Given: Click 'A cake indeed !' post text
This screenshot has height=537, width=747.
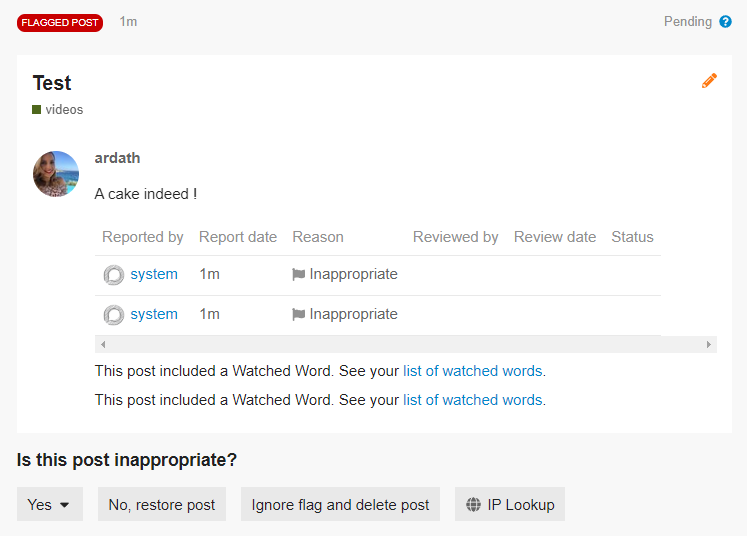Looking at the screenshot, I should click(146, 194).
